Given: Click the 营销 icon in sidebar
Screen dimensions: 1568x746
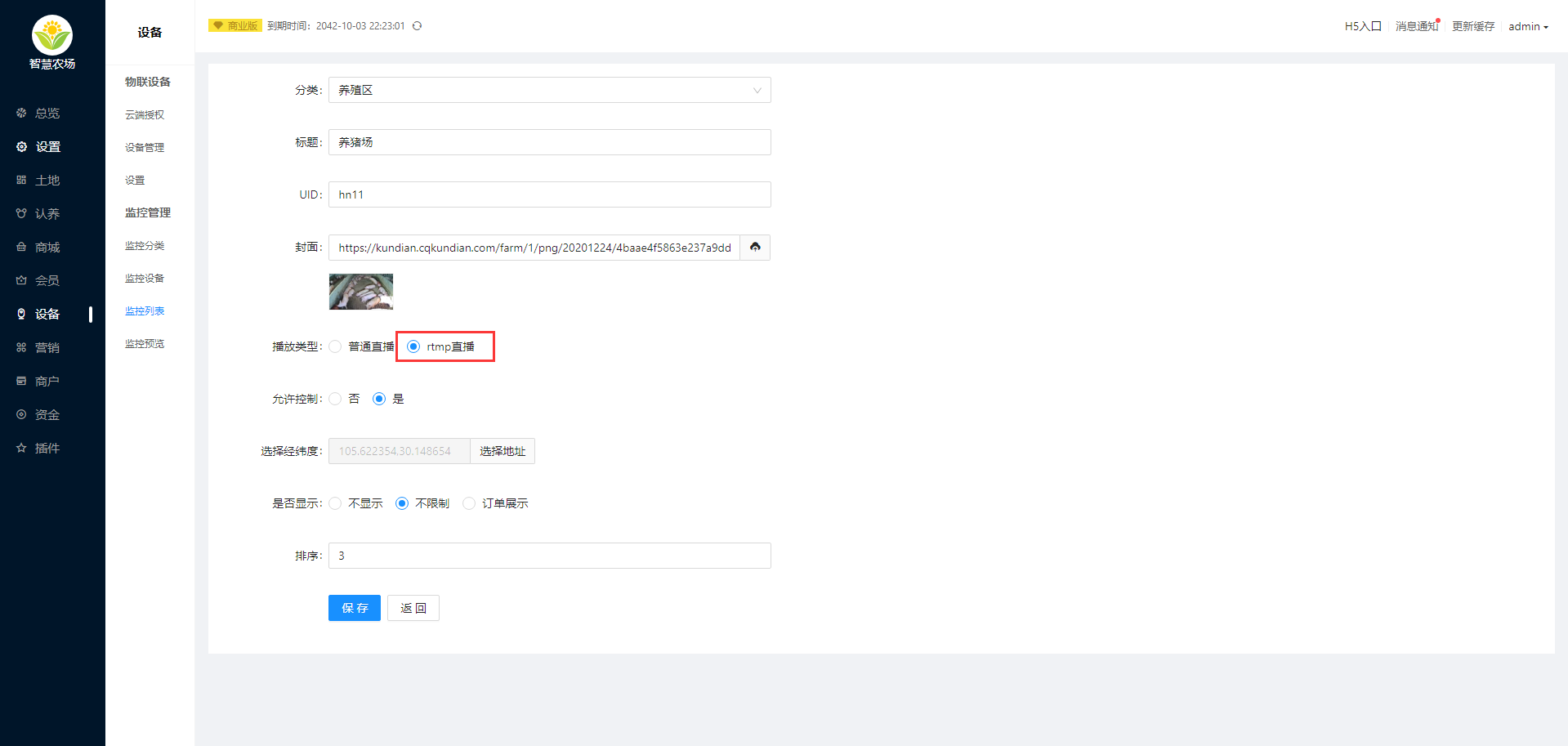Looking at the screenshot, I should (21, 347).
